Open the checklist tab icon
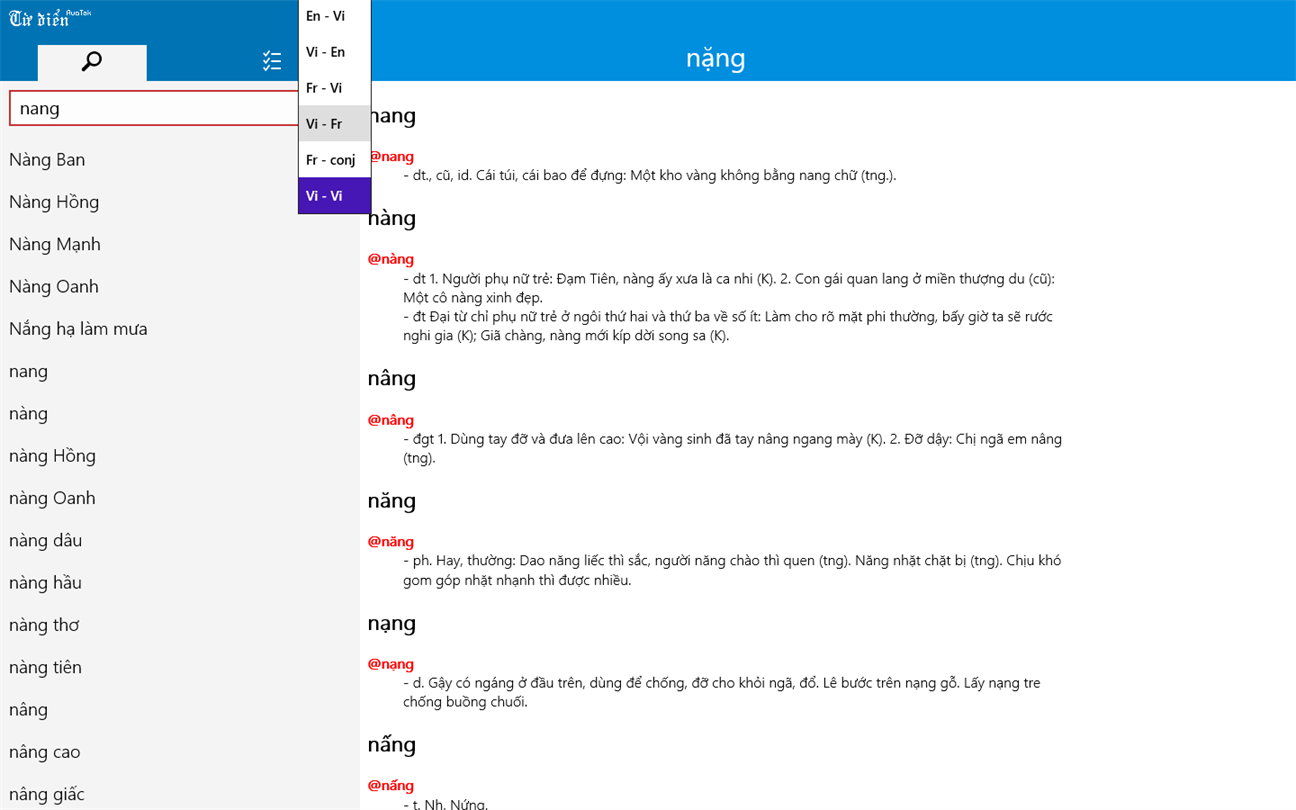 click(271, 62)
